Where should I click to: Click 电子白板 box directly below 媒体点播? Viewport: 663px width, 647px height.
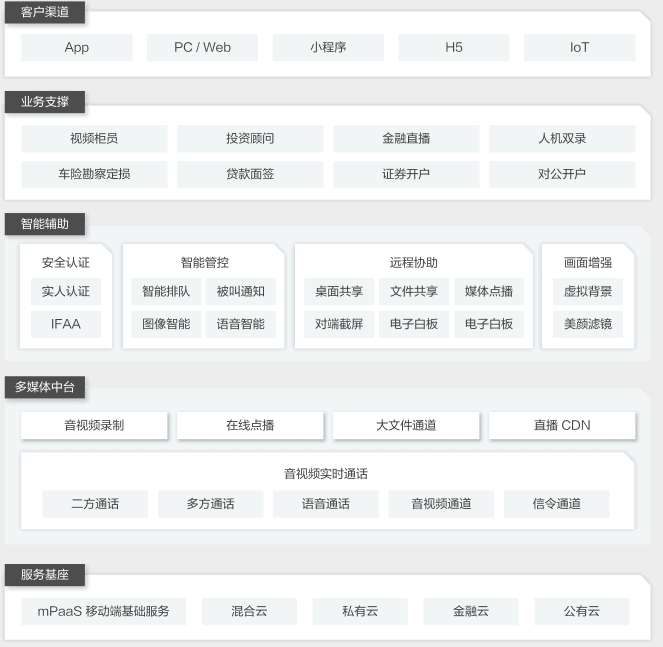[489, 324]
